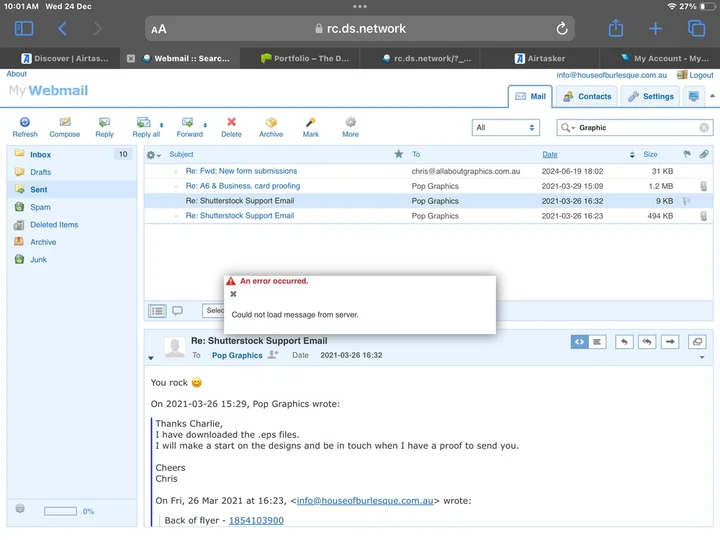Click the reply arrow in preview header
This screenshot has width=720, height=540.
pyautogui.click(x=624, y=342)
